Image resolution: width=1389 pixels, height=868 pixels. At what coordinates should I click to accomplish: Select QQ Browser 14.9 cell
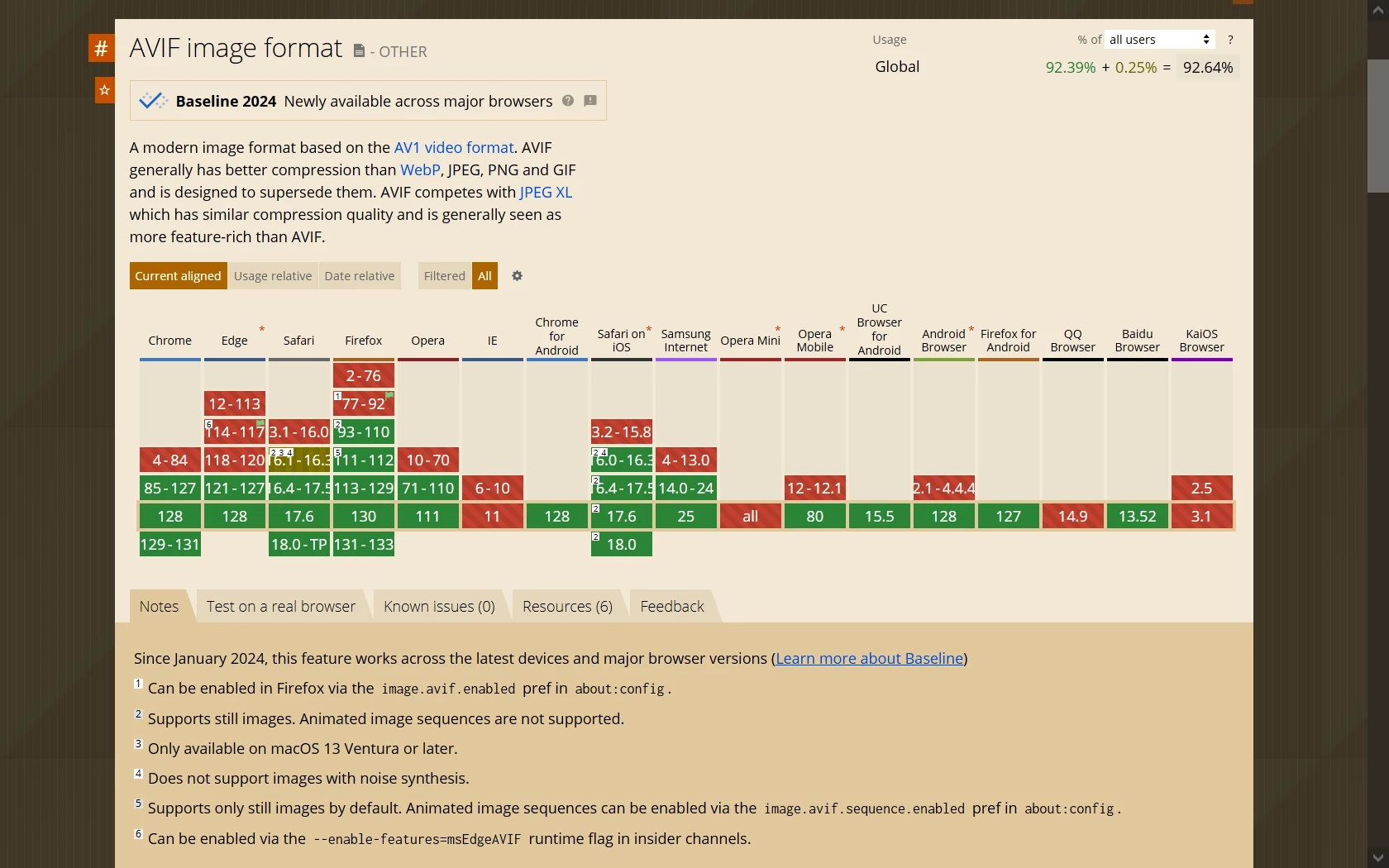[x=1073, y=516]
